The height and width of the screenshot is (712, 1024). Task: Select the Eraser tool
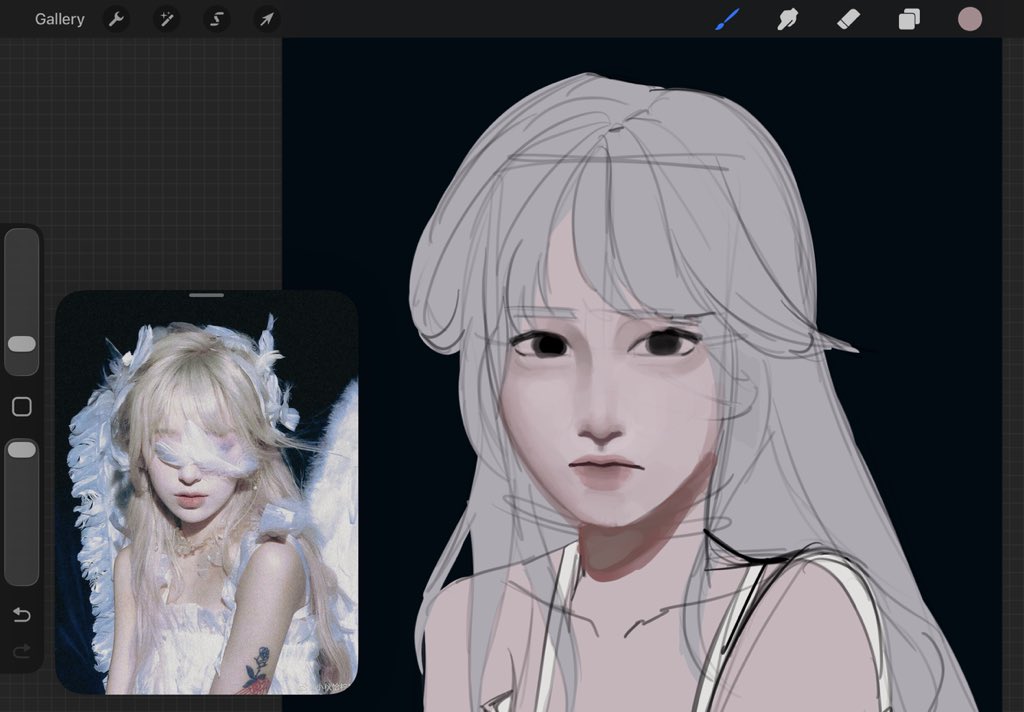848,20
